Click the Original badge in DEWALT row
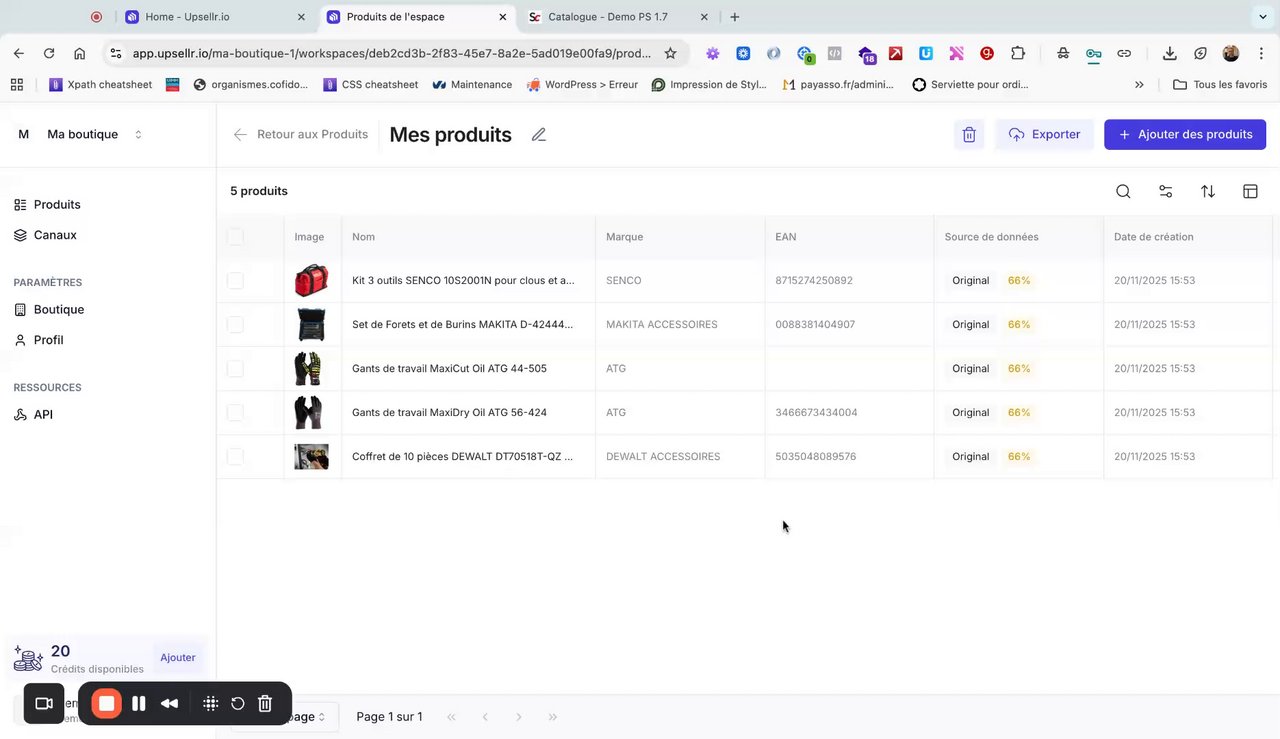 (x=970, y=457)
